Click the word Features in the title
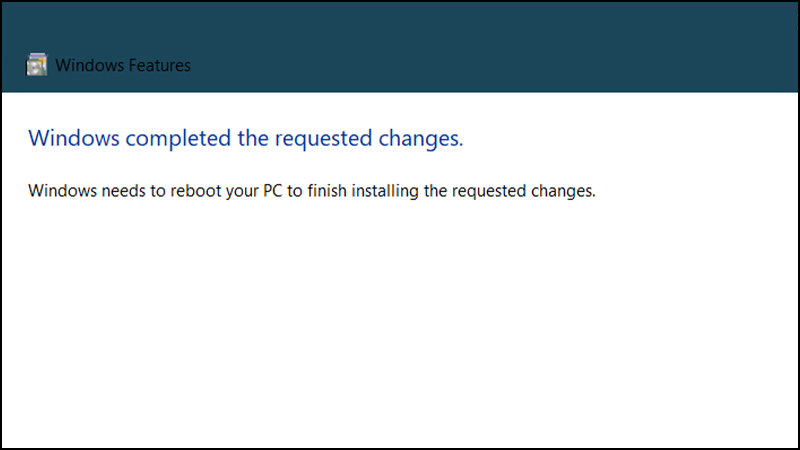 point(159,65)
